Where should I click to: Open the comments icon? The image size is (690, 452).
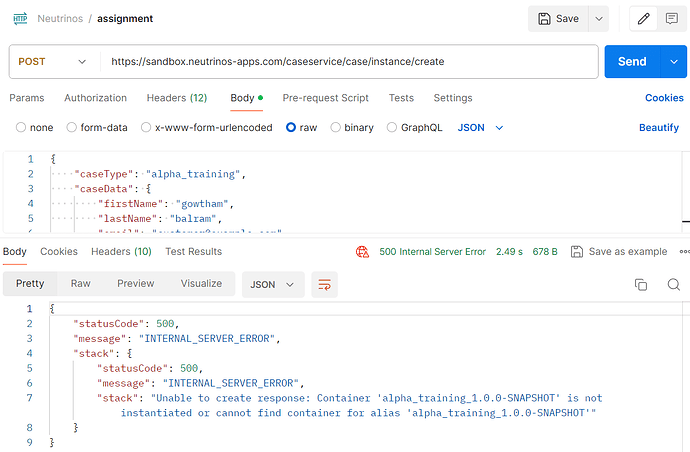pyautogui.click(x=671, y=18)
